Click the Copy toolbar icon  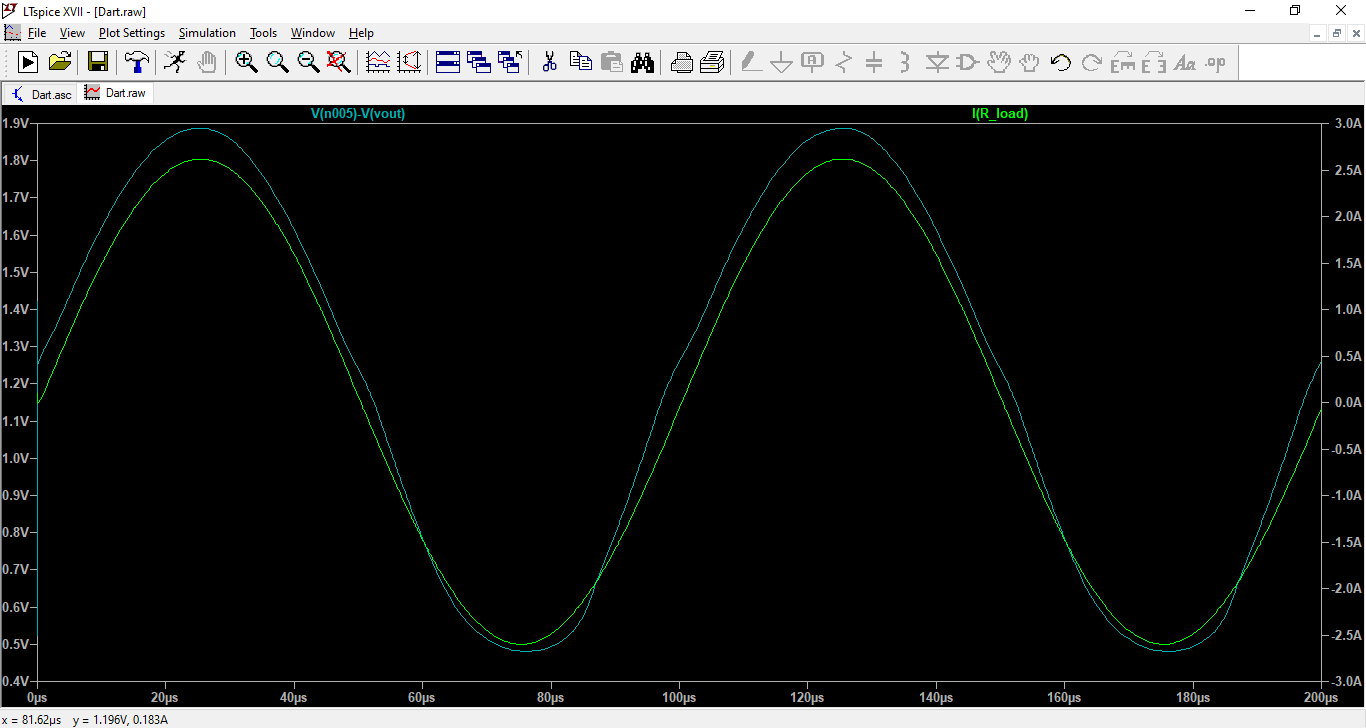click(x=580, y=62)
